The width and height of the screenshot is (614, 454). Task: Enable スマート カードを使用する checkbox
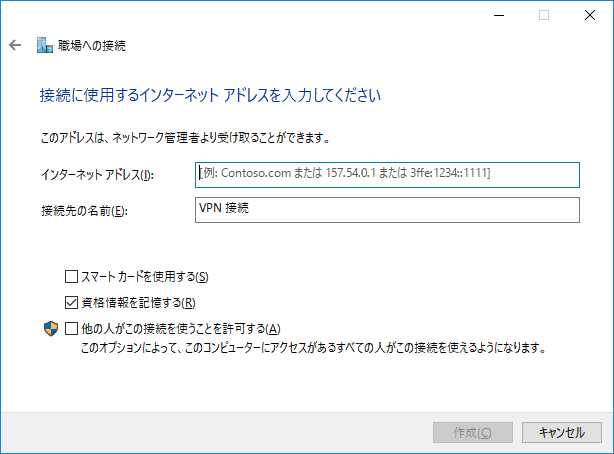(x=71, y=277)
